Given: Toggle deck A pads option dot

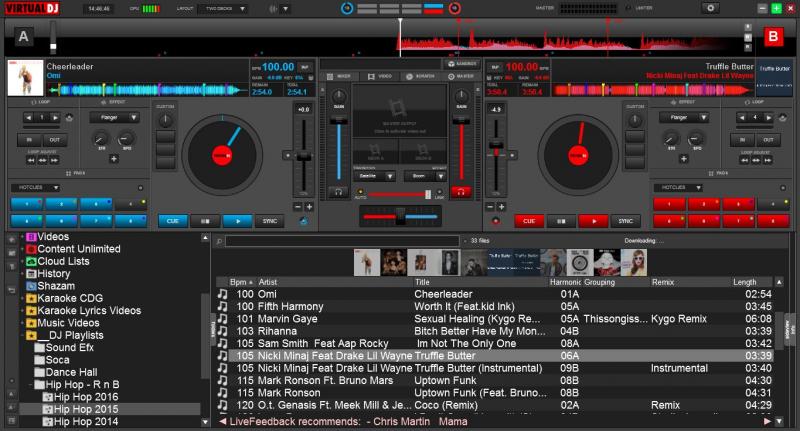Looking at the screenshot, I should (x=140, y=188).
